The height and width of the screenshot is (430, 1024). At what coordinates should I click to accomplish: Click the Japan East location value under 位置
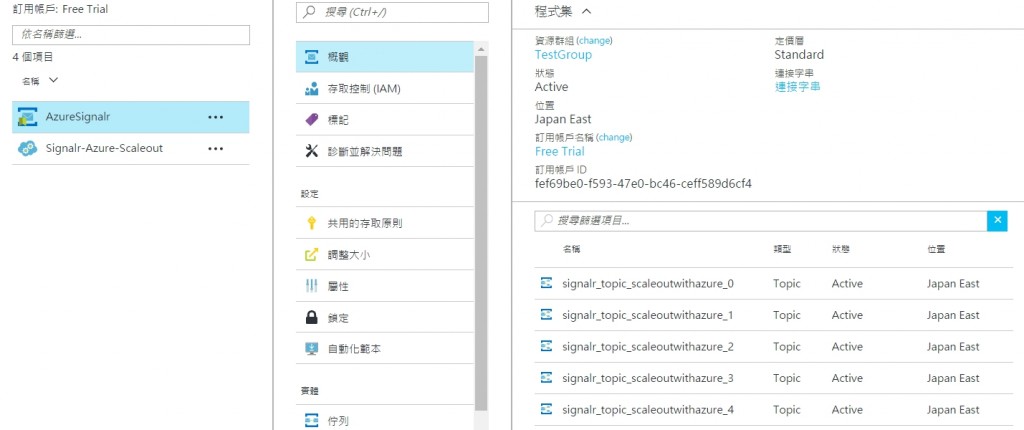pyautogui.click(x=563, y=120)
